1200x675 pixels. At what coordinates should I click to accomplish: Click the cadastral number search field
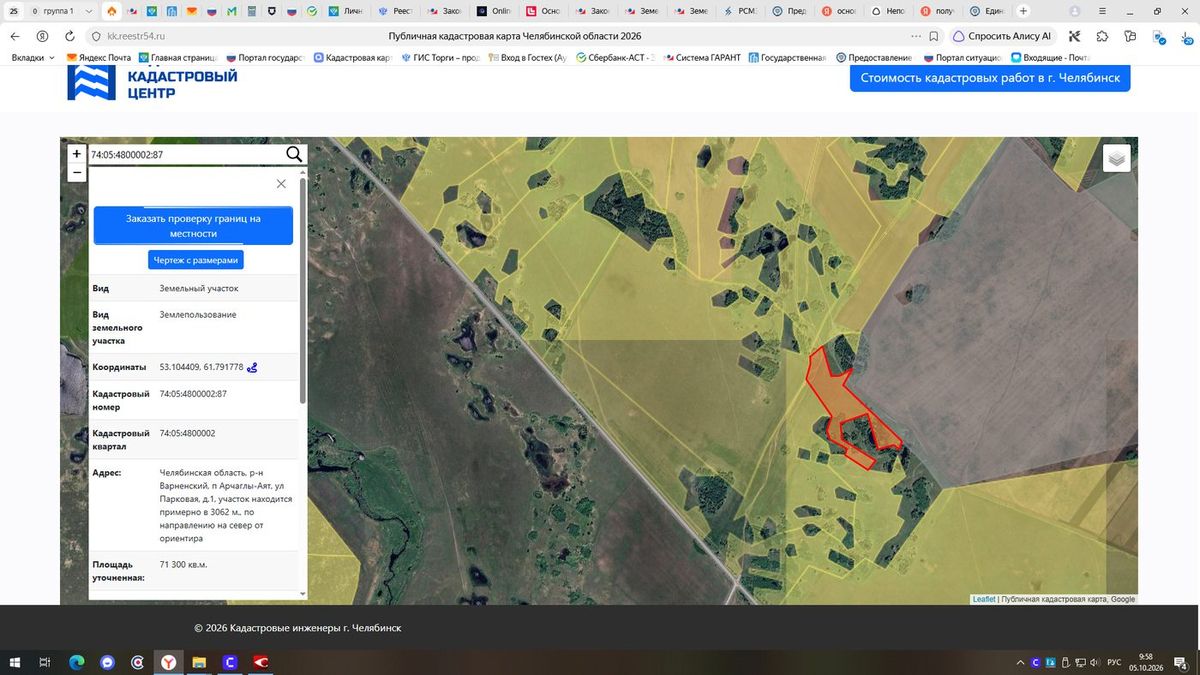186,155
